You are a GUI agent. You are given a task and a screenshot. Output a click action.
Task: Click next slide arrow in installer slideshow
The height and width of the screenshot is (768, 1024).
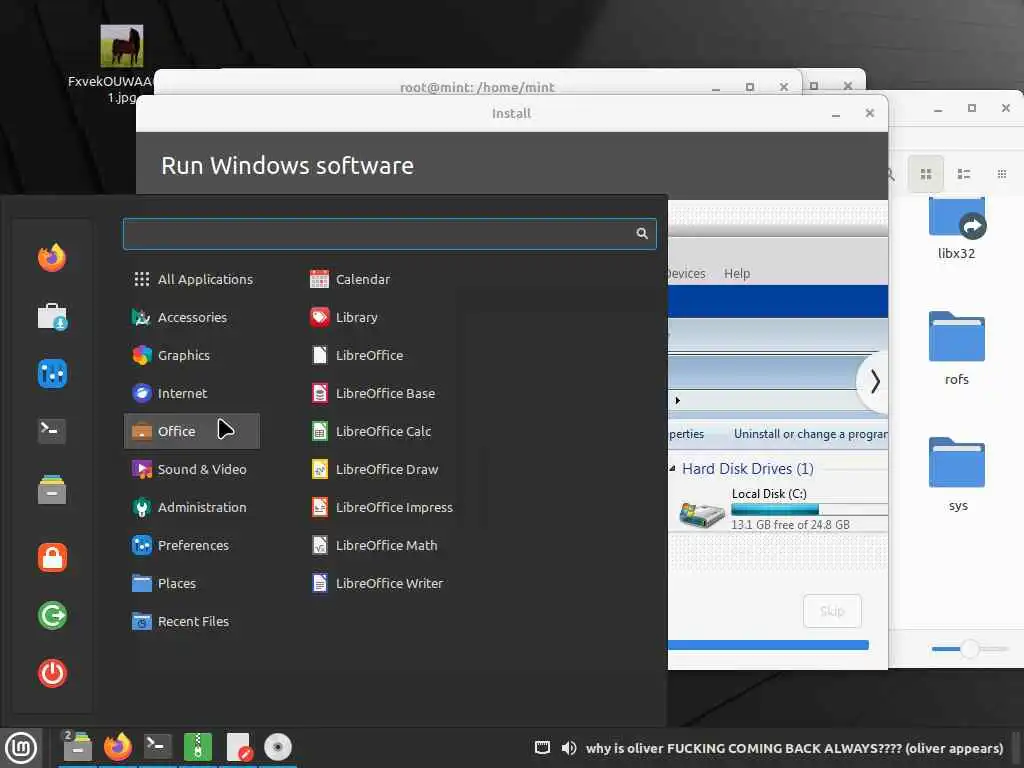874,381
